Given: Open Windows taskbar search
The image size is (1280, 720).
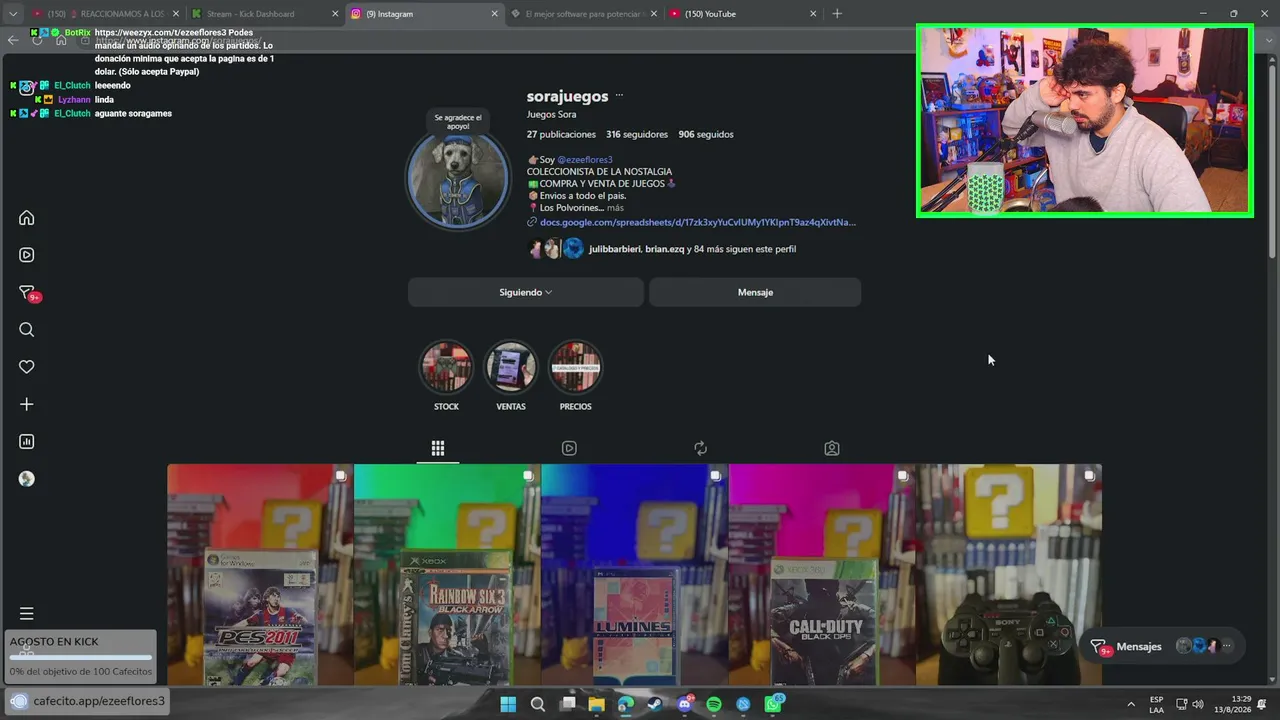Looking at the screenshot, I should (538, 704).
